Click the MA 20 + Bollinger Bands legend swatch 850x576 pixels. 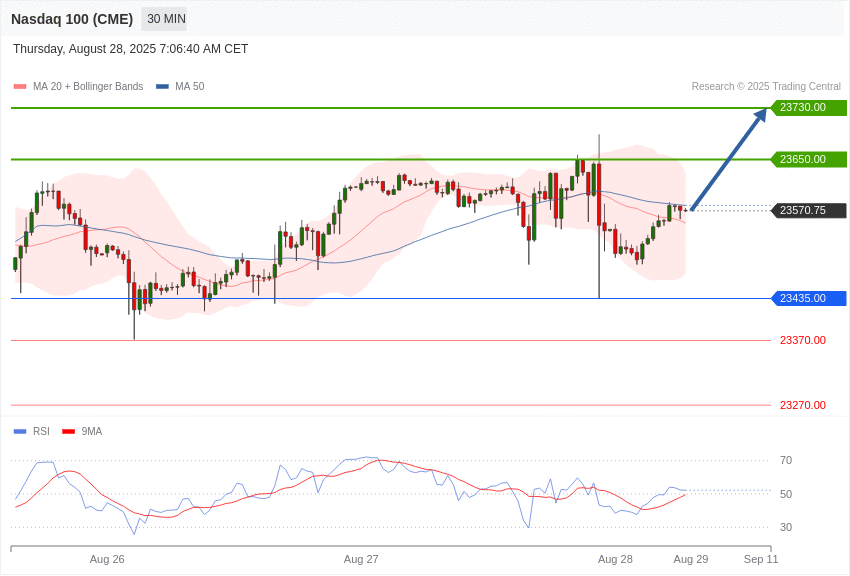click(x=20, y=87)
